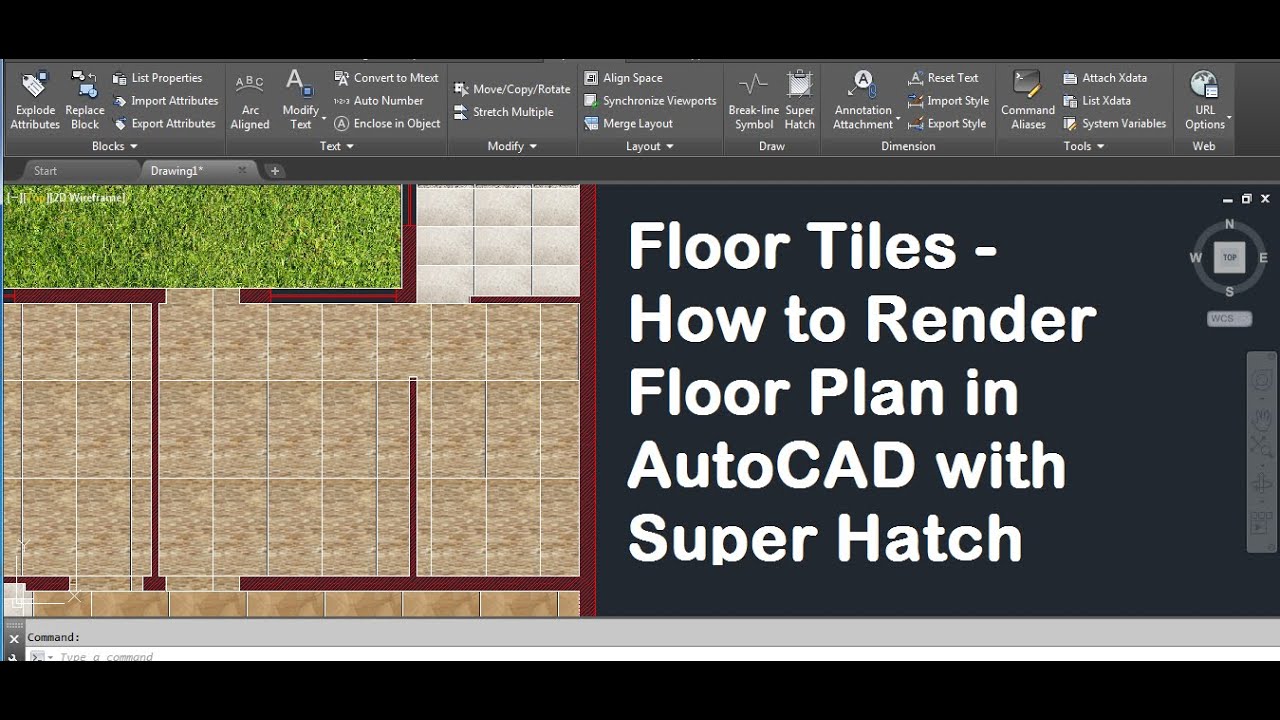Expand the Blocks panel dropdown
The height and width of the screenshot is (720, 1280).
click(x=114, y=146)
